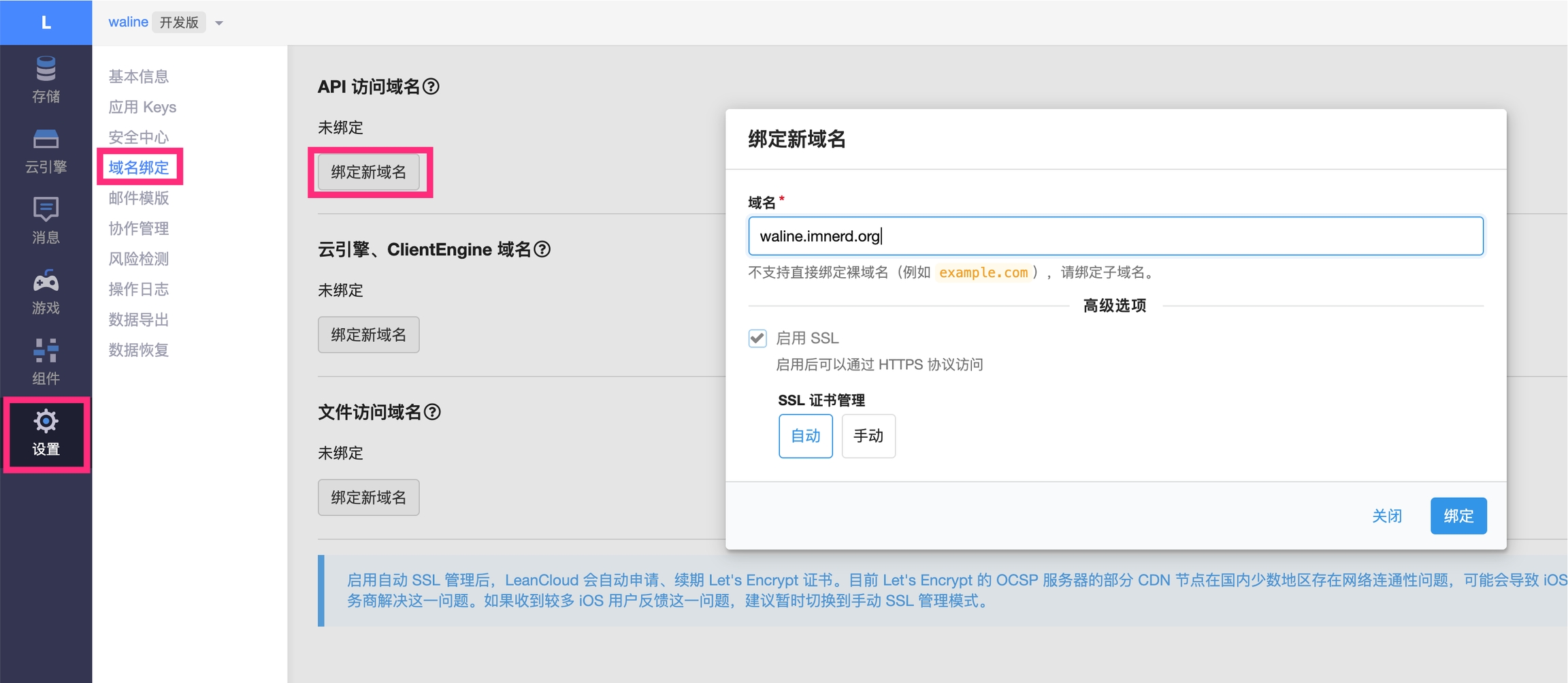Go to 应用 Keys menu item

tap(142, 107)
